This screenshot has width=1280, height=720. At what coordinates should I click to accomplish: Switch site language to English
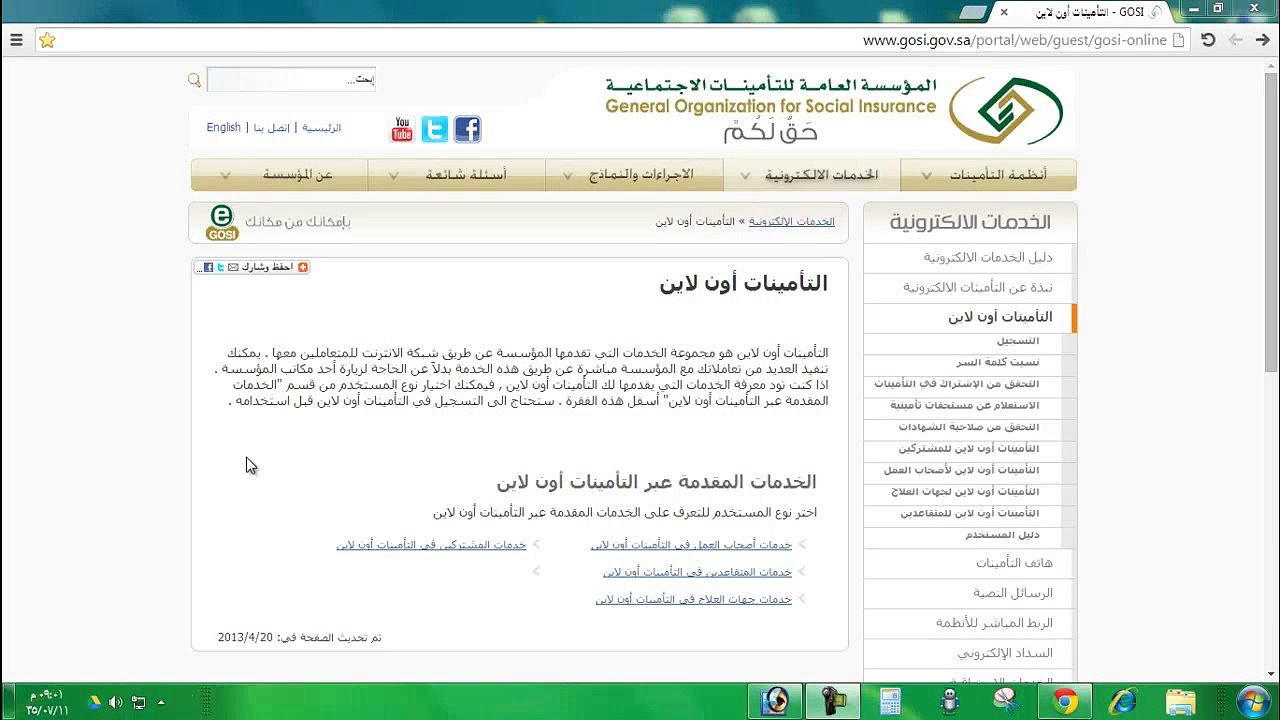coord(224,128)
